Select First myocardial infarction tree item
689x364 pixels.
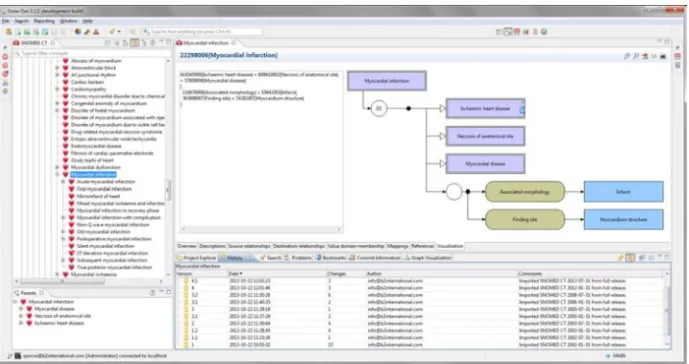pyautogui.click(x=104, y=189)
